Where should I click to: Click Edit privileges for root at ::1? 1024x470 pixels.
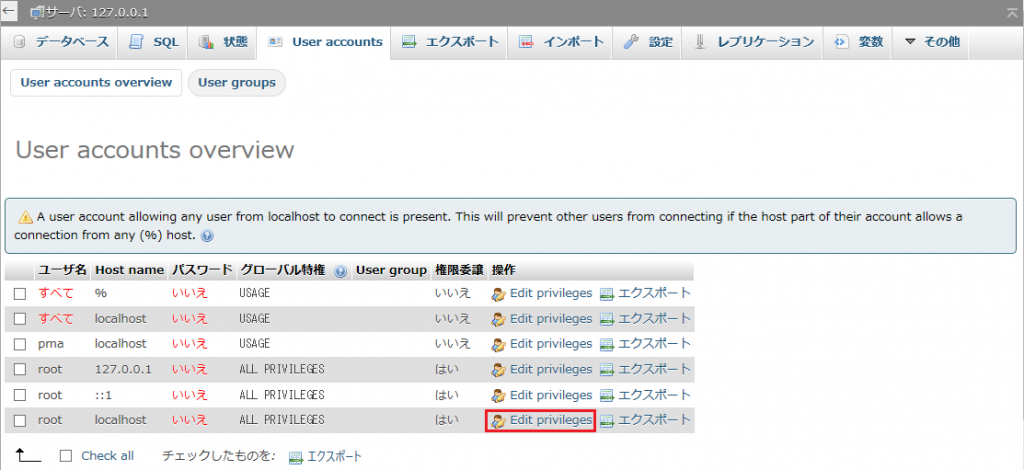click(541, 396)
